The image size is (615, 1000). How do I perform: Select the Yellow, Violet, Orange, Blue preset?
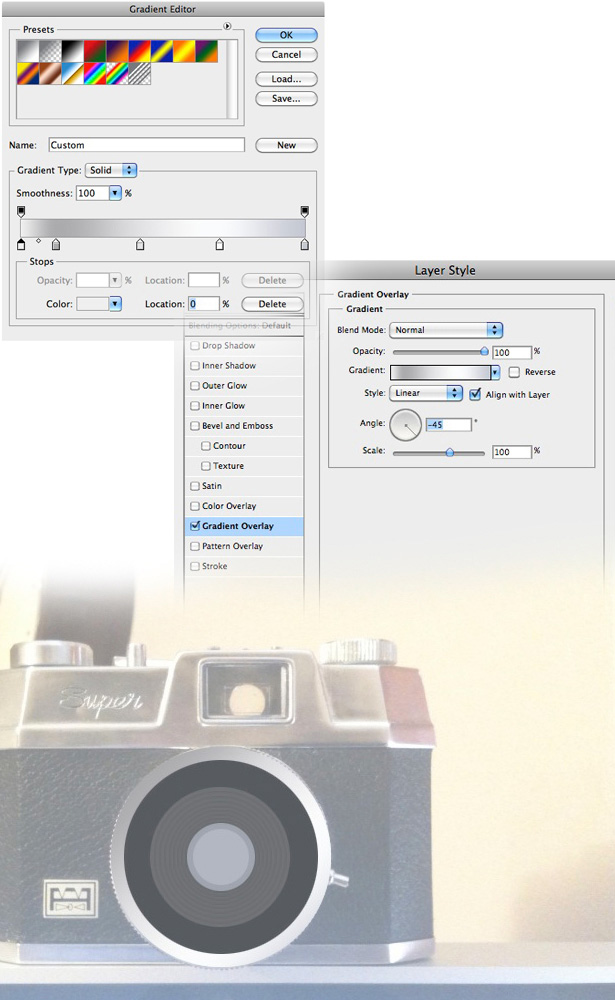28,73
